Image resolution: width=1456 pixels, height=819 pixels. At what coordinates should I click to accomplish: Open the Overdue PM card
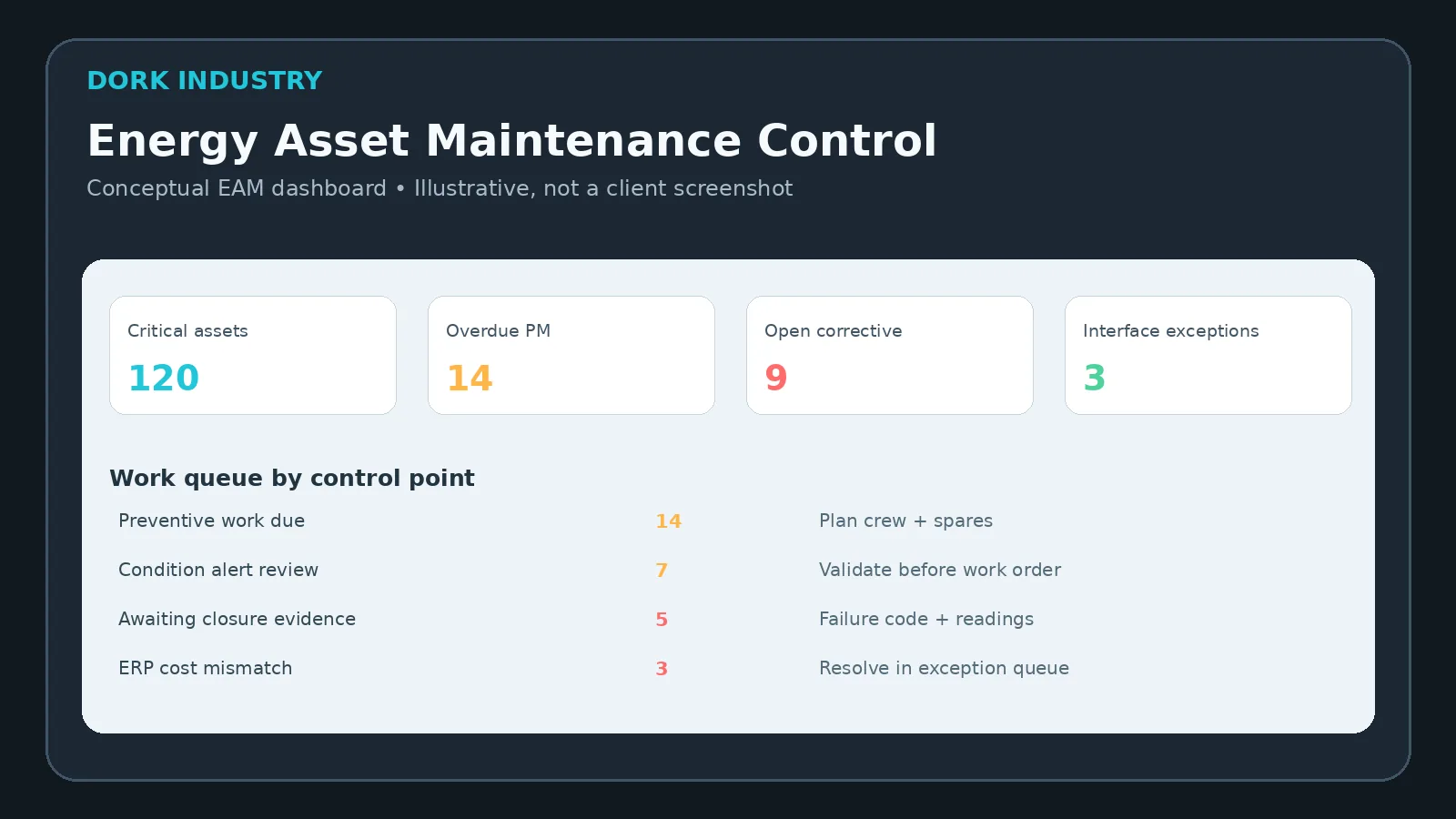coord(571,355)
